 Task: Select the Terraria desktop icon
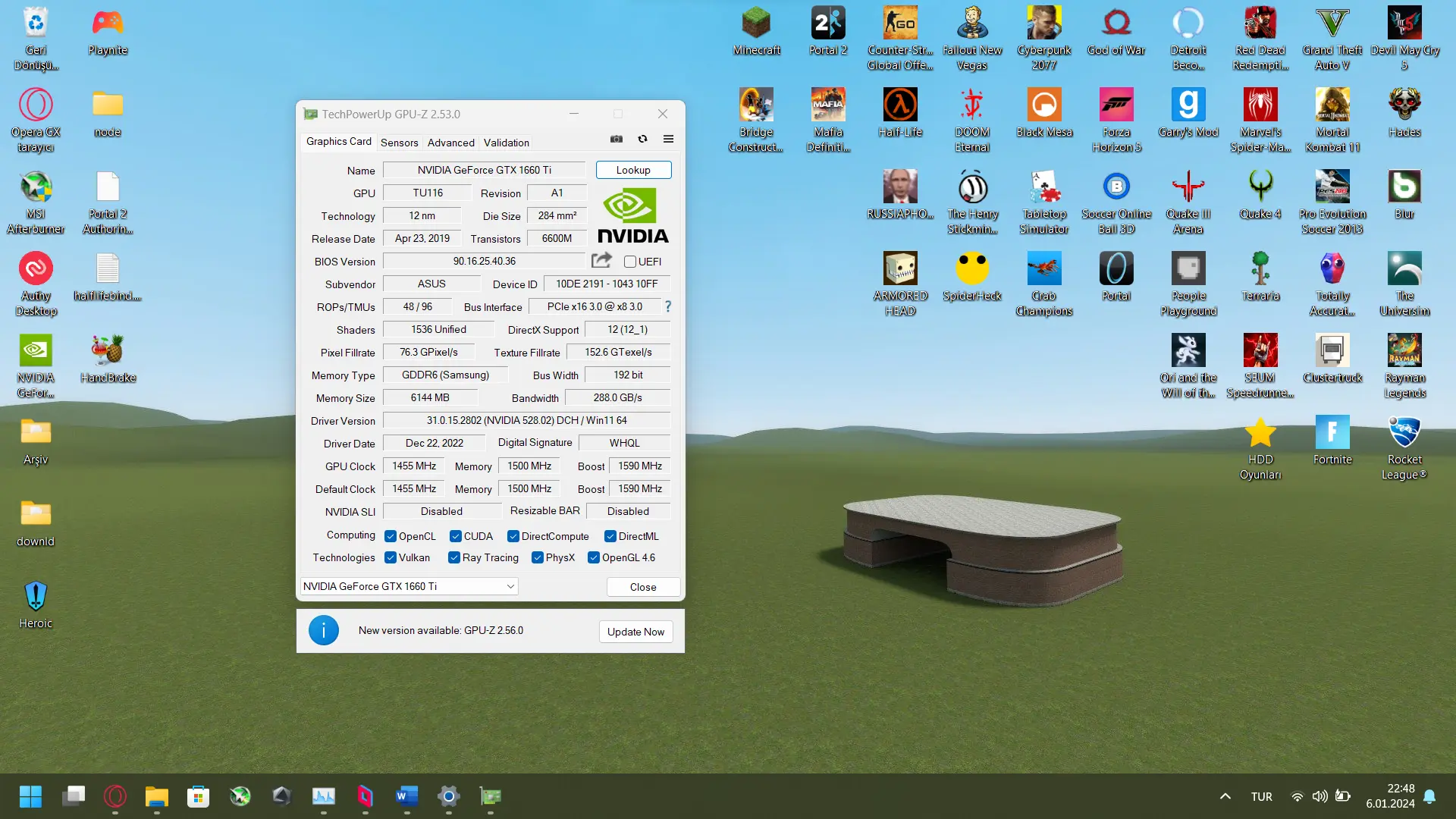(x=1260, y=276)
